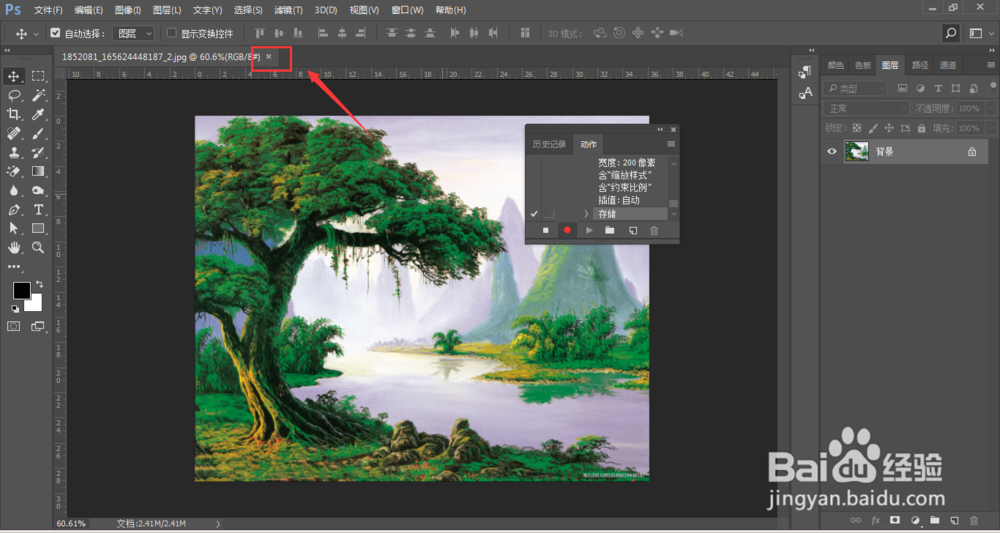Choose the Rectangle shape tool
This screenshot has height=533, width=1000.
click(x=38, y=228)
